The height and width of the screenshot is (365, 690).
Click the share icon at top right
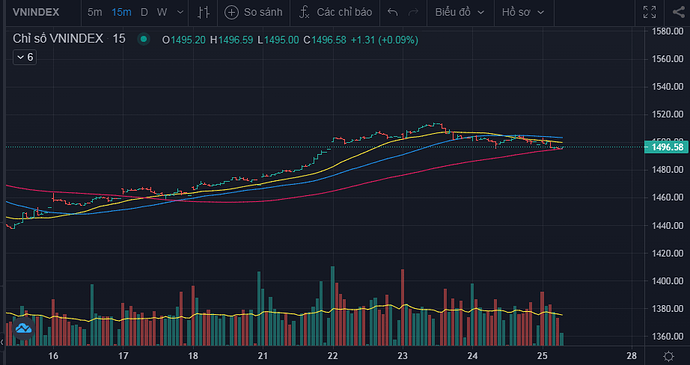click(678, 12)
